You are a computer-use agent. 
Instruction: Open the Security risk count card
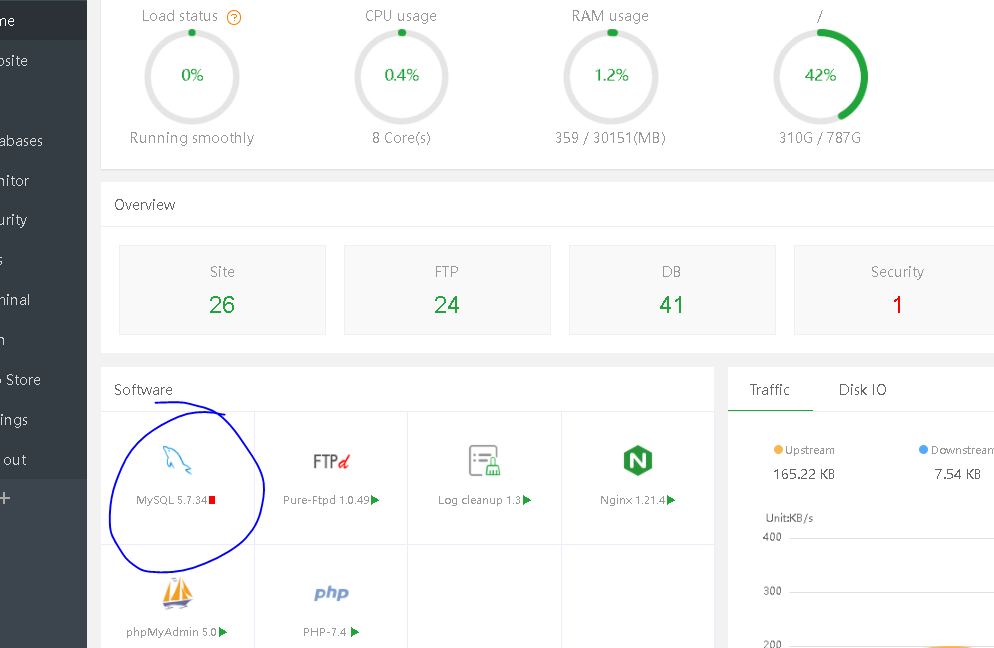896,290
